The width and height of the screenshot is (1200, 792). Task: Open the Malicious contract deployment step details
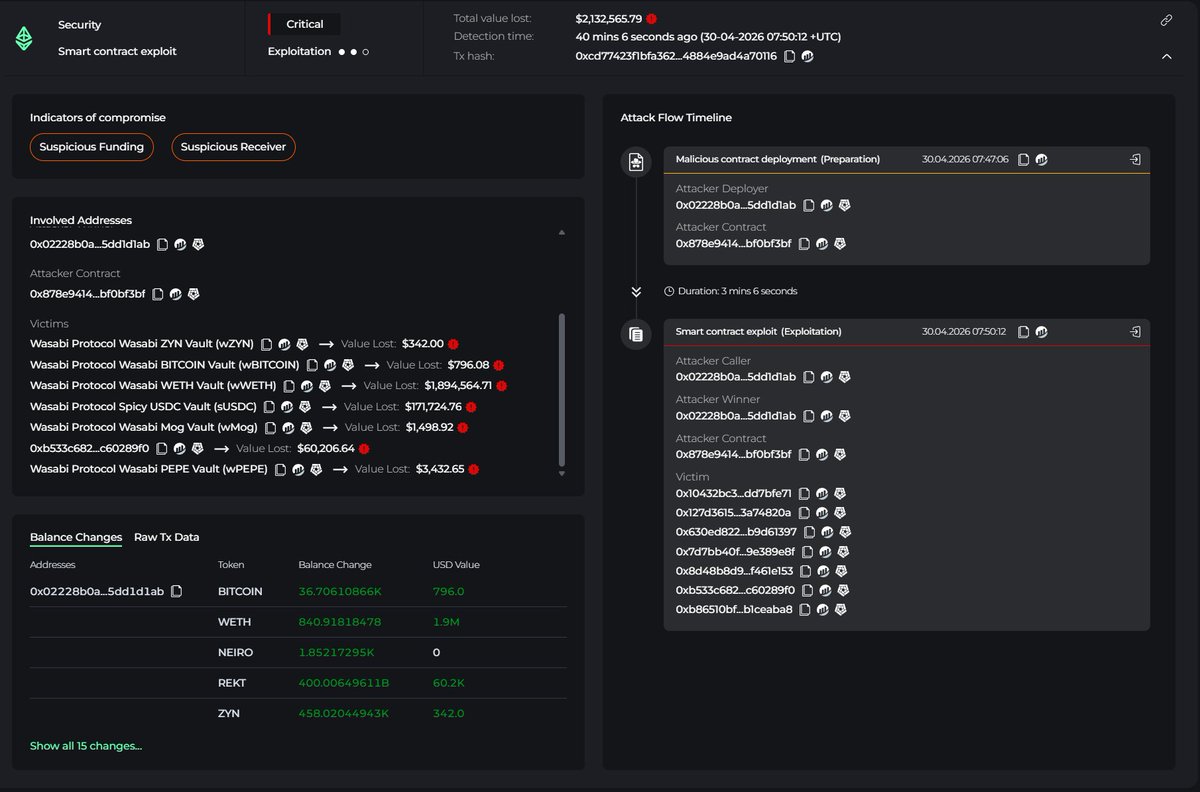click(1135, 159)
